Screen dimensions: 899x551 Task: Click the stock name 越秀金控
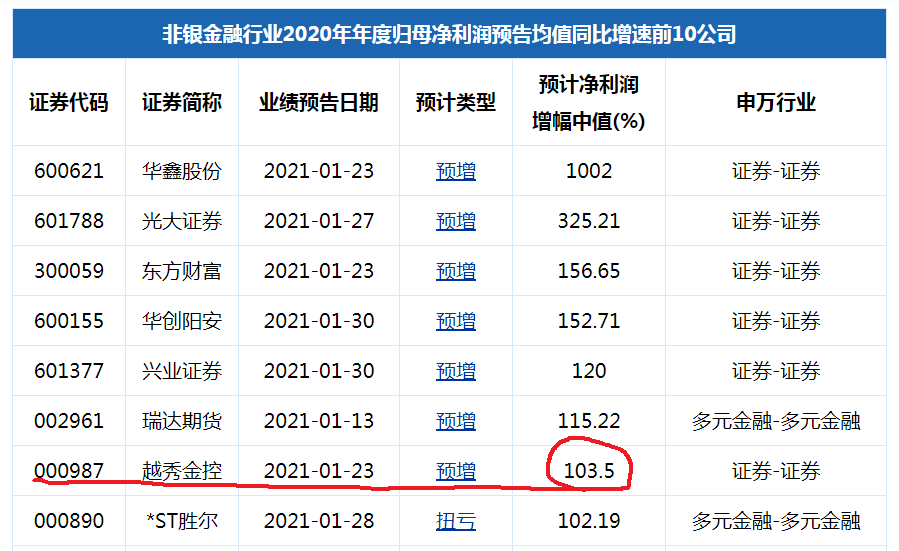182,471
